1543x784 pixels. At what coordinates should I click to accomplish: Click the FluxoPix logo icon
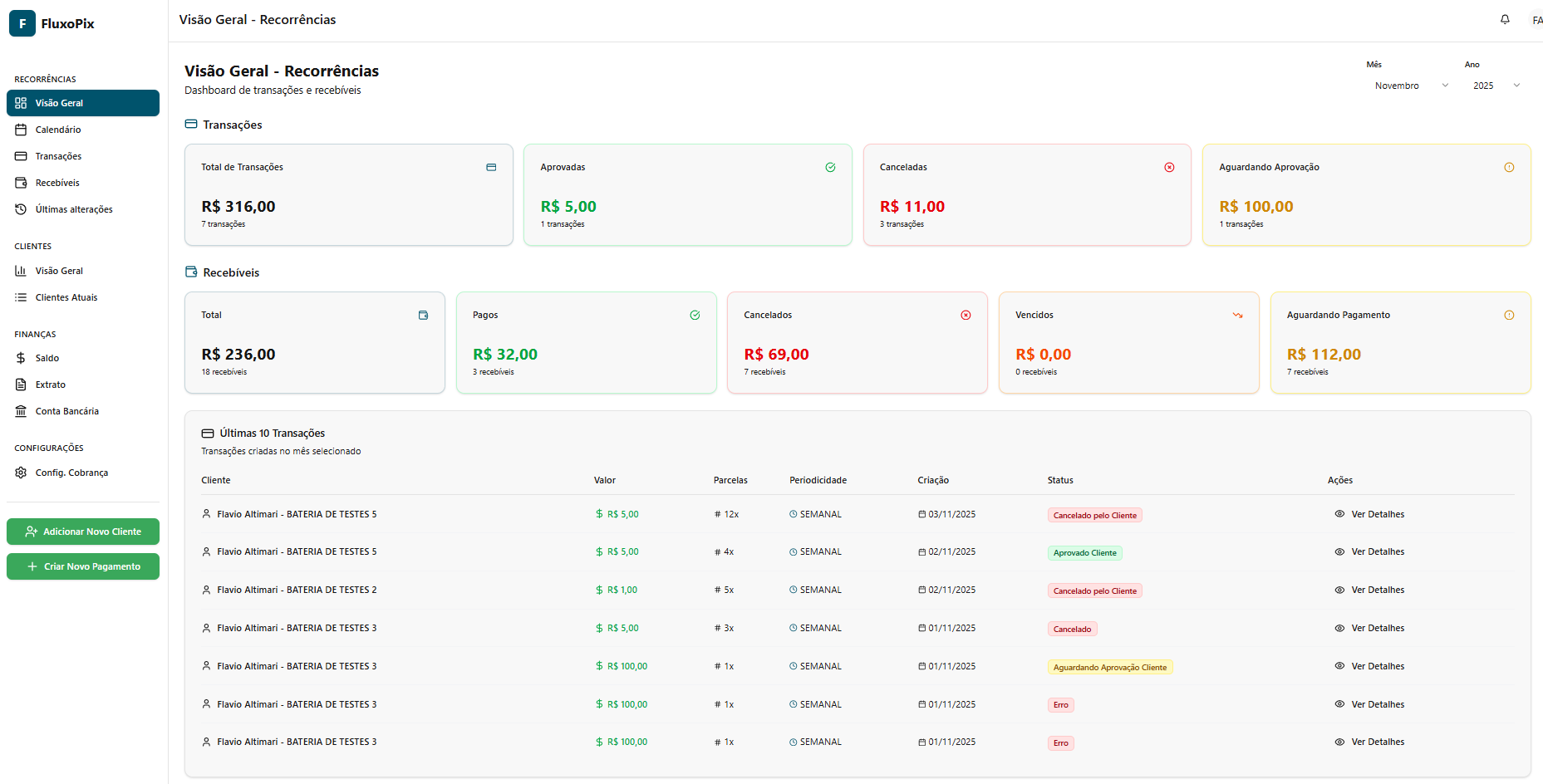[22, 23]
